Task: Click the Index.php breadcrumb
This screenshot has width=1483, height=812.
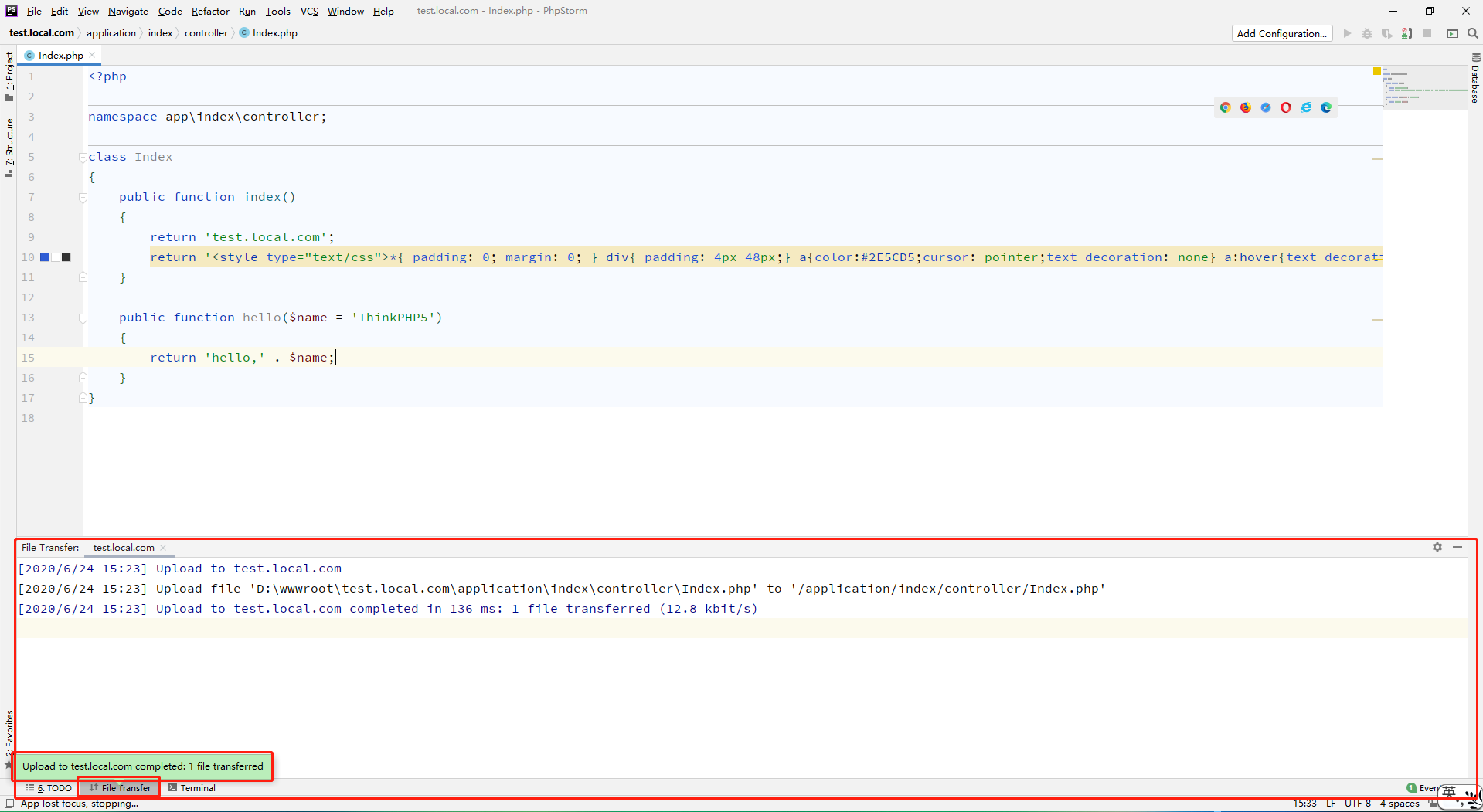Action: coord(268,32)
